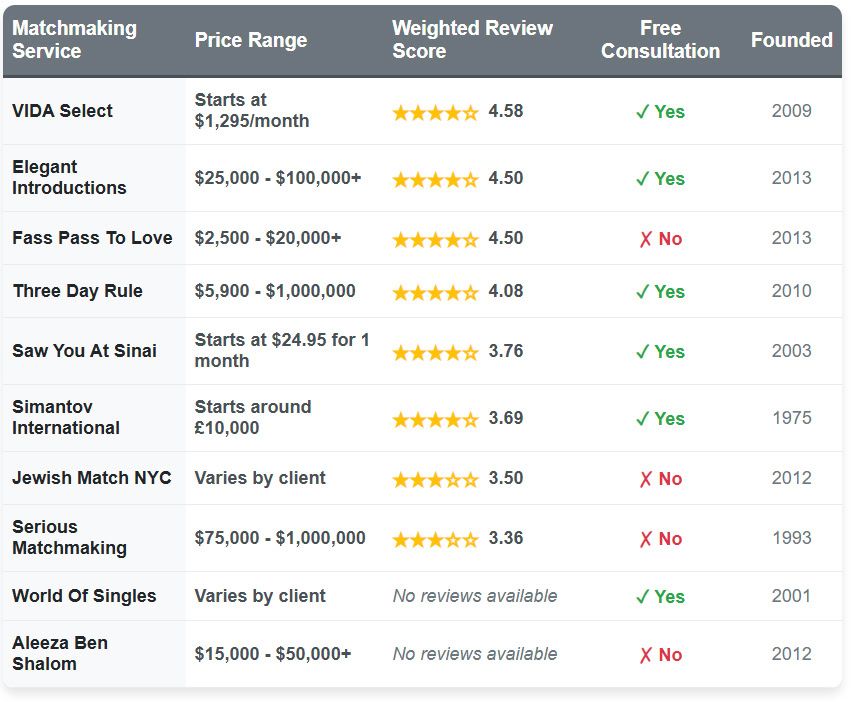Select the 4.58 review score value

(508, 112)
